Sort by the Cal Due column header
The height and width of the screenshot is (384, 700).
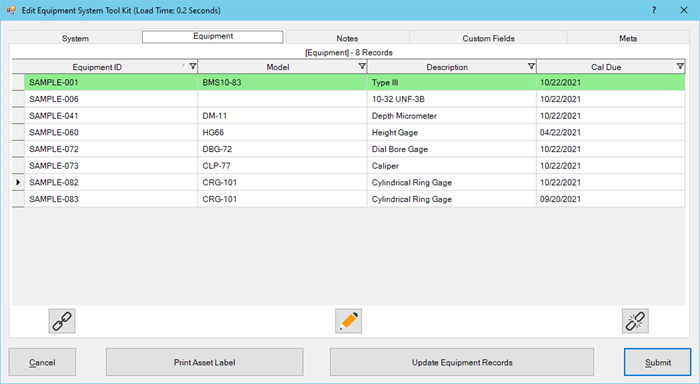(606, 67)
